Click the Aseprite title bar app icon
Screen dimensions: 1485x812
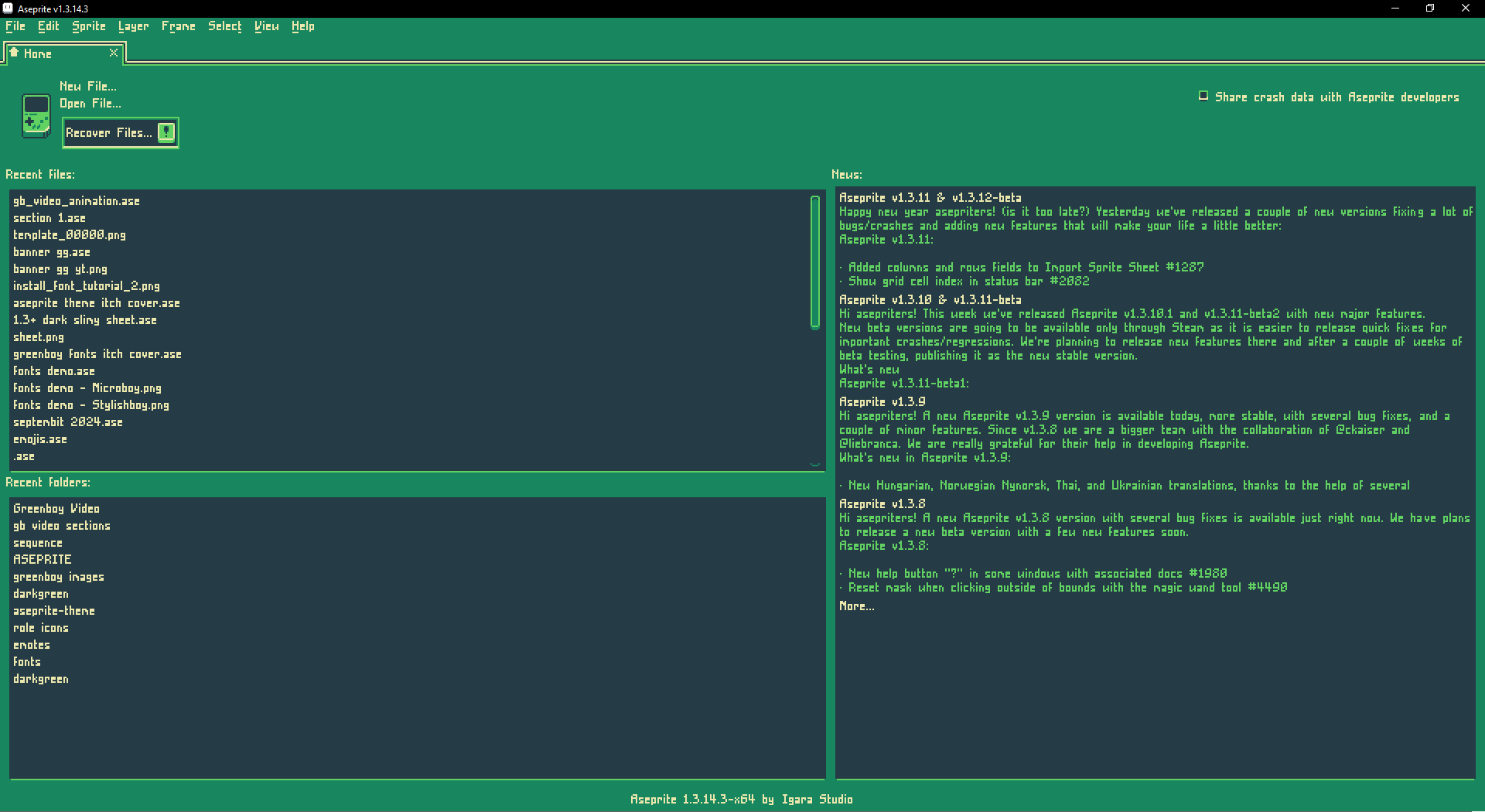click(x=8, y=9)
